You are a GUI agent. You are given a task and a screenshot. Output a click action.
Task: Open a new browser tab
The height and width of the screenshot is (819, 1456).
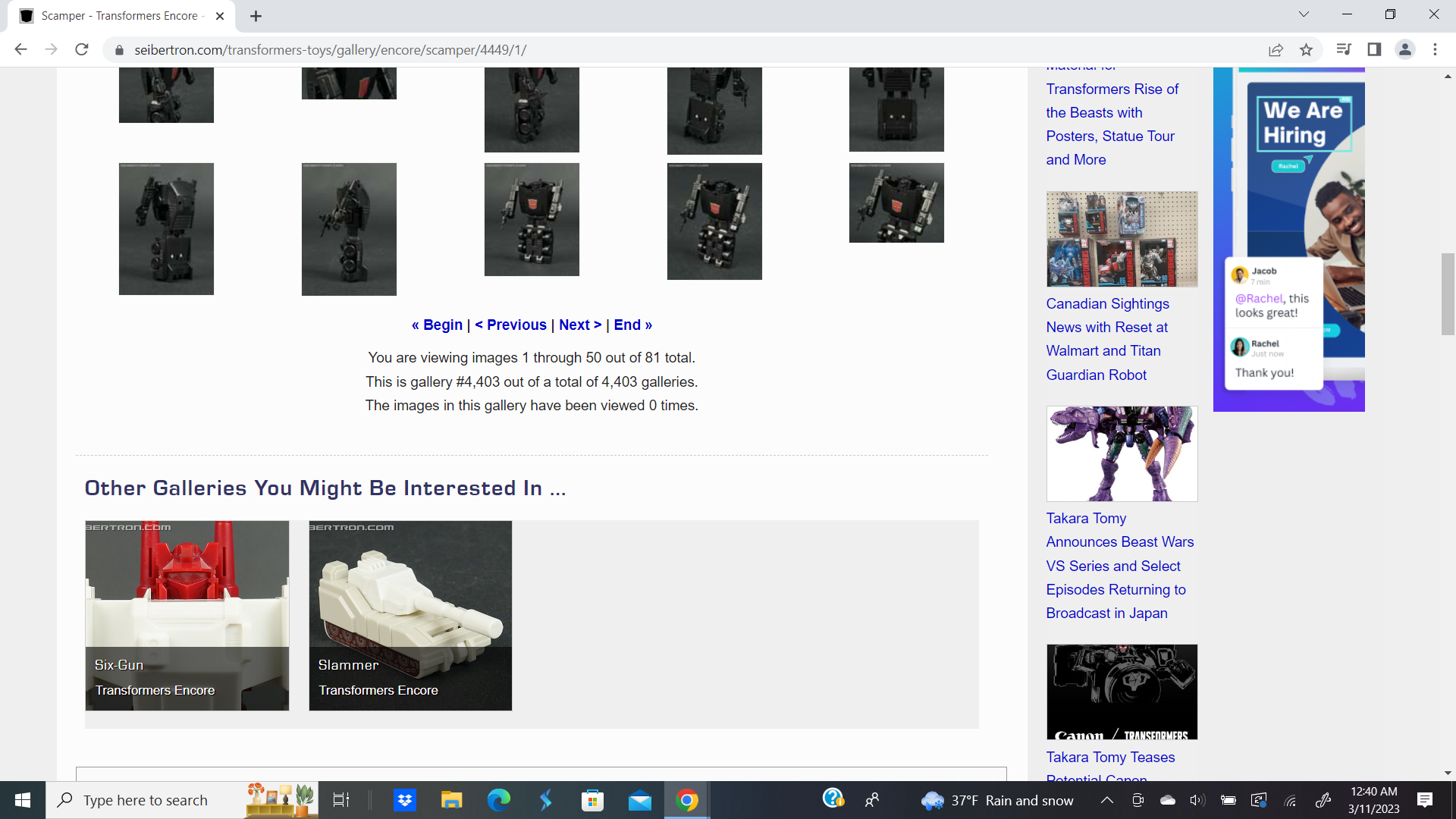pyautogui.click(x=256, y=16)
